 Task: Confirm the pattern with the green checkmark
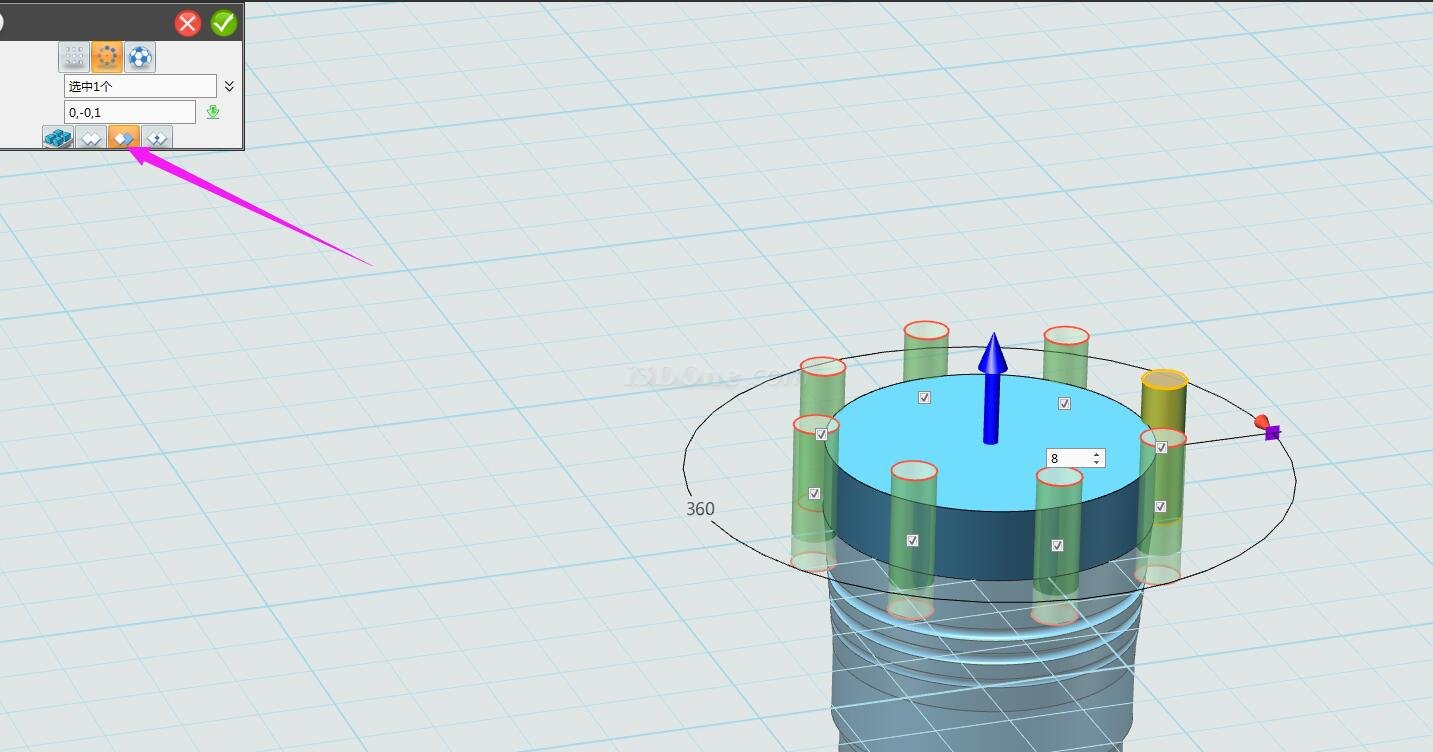coord(224,23)
